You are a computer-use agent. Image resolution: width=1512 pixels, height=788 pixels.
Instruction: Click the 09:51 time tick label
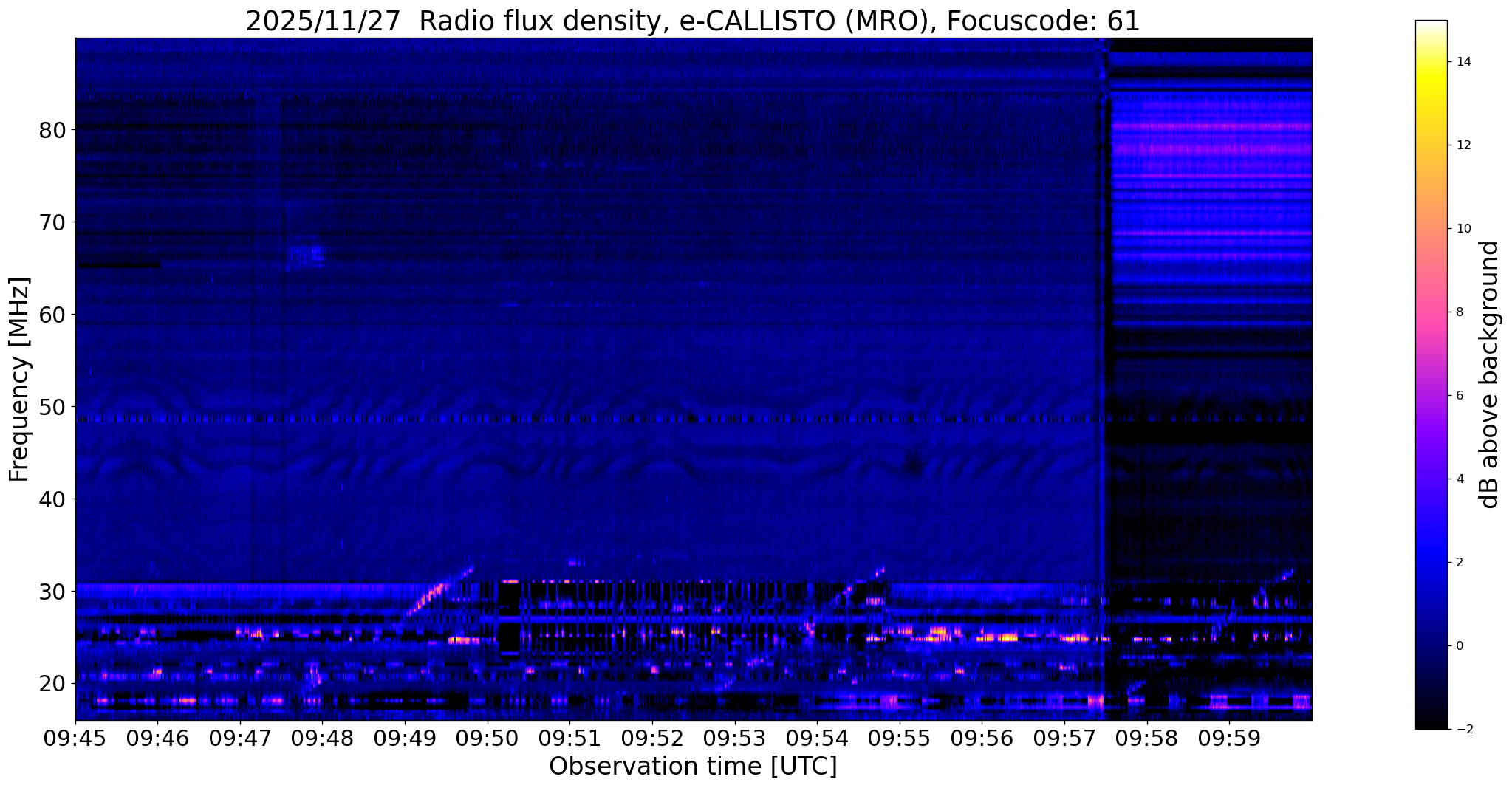point(569,737)
